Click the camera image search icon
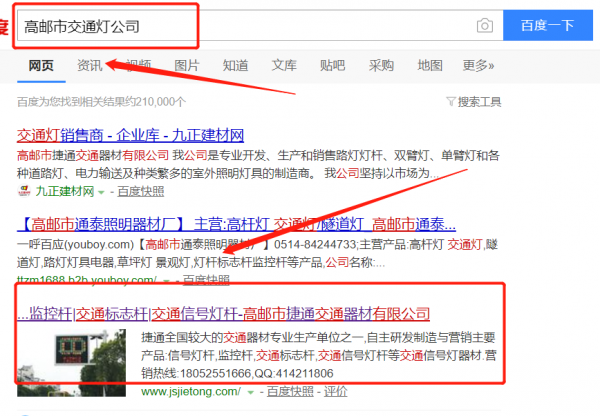Viewport: 600px width, 416px height. [x=484, y=25]
